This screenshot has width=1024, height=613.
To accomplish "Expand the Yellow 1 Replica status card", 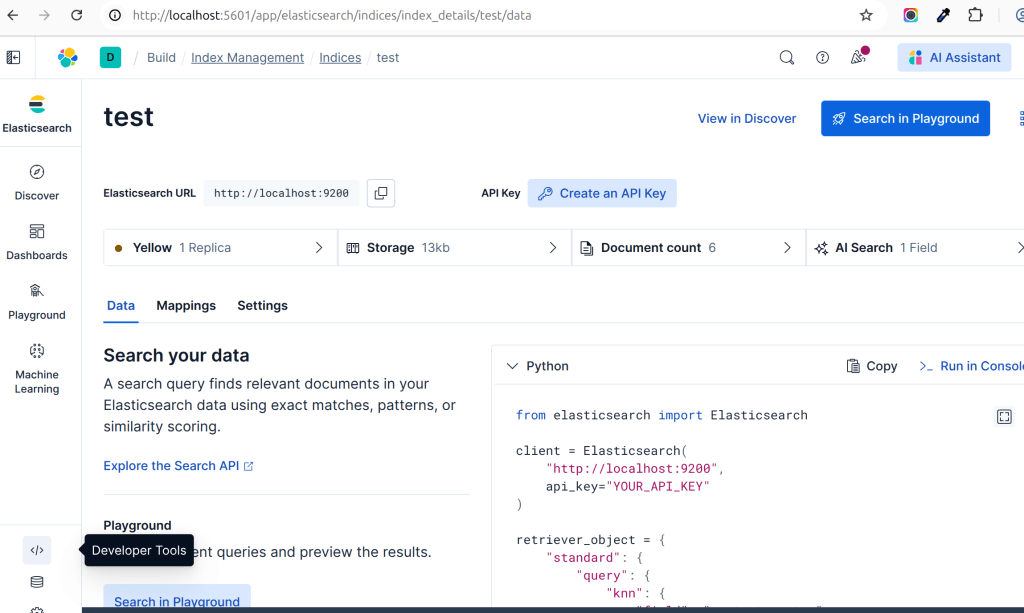I will point(220,248).
